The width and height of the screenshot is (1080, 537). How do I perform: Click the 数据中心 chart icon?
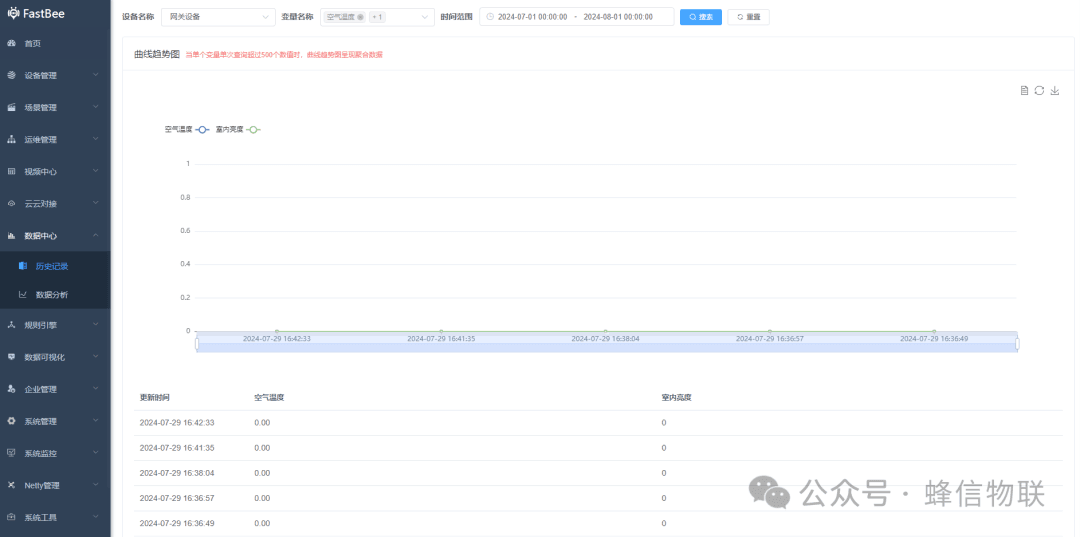(11, 235)
